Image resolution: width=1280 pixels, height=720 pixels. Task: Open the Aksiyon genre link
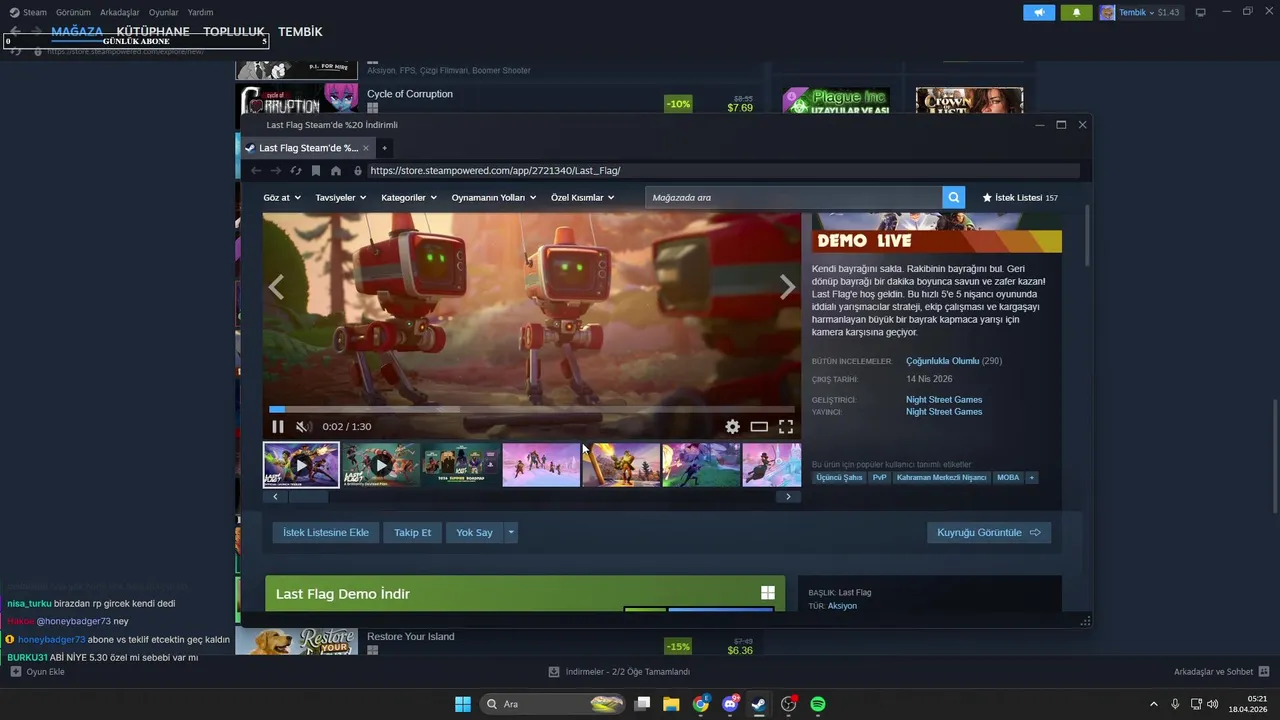842,606
